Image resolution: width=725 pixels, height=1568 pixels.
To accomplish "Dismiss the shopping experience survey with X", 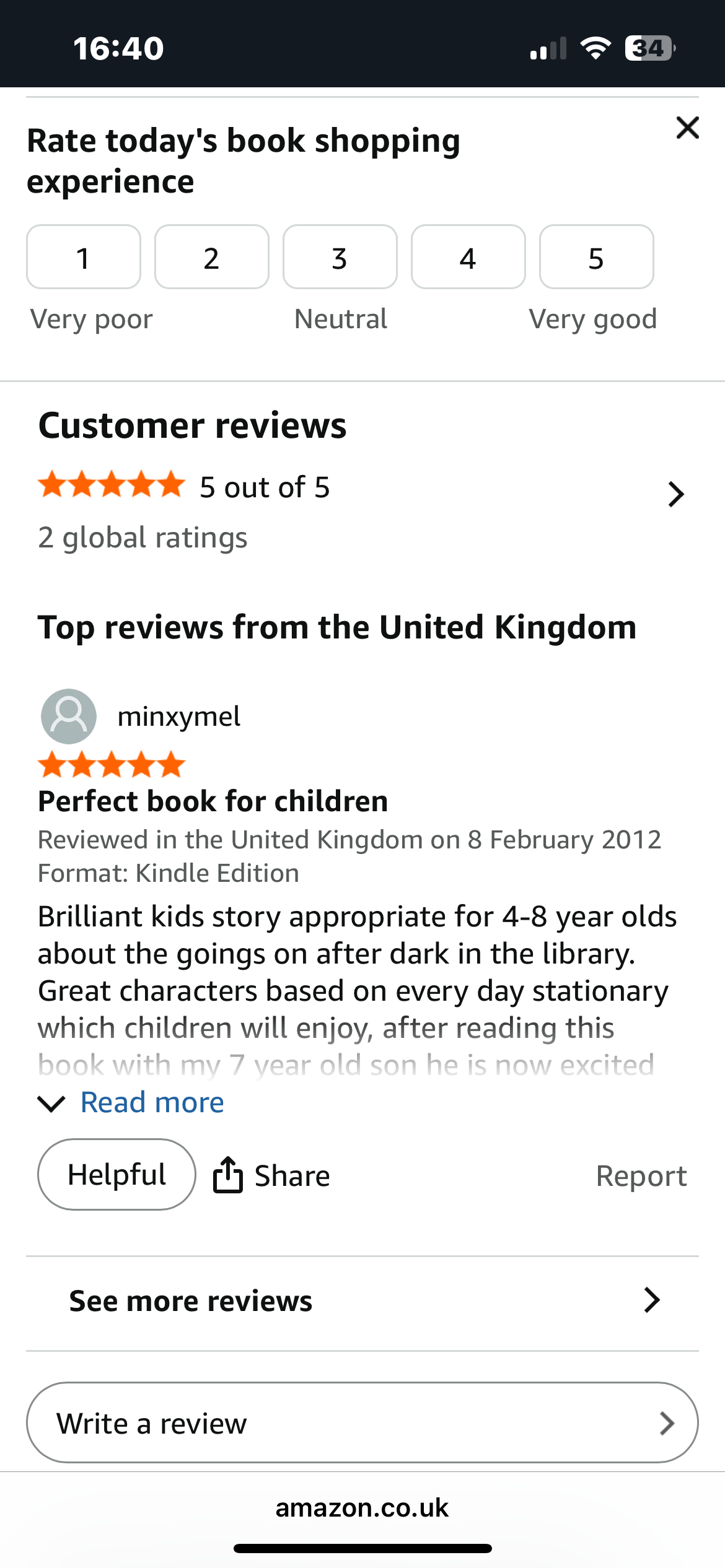I will [687, 128].
